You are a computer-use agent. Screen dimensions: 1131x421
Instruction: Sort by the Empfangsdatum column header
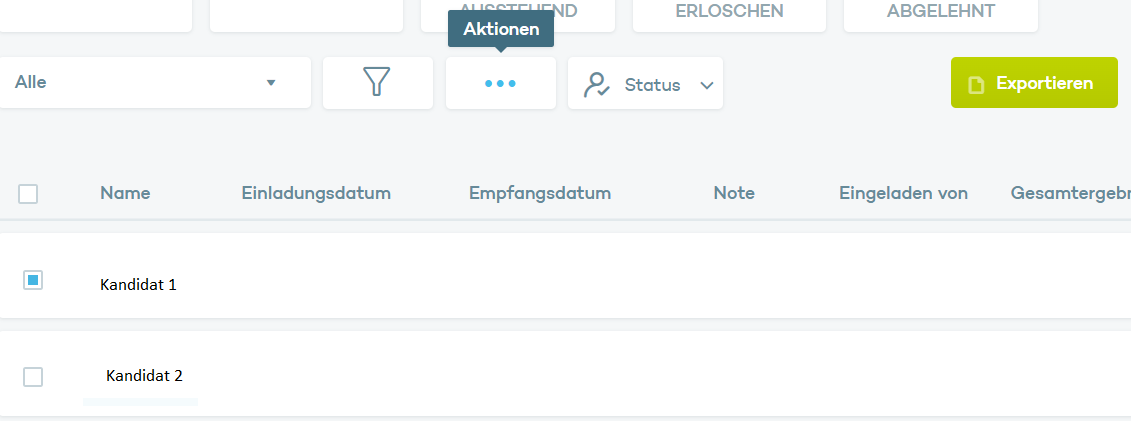[x=540, y=193]
